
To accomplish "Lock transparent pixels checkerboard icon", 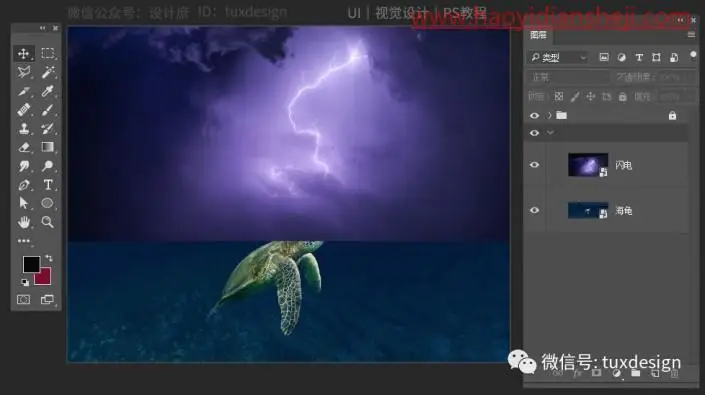I will [558, 97].
